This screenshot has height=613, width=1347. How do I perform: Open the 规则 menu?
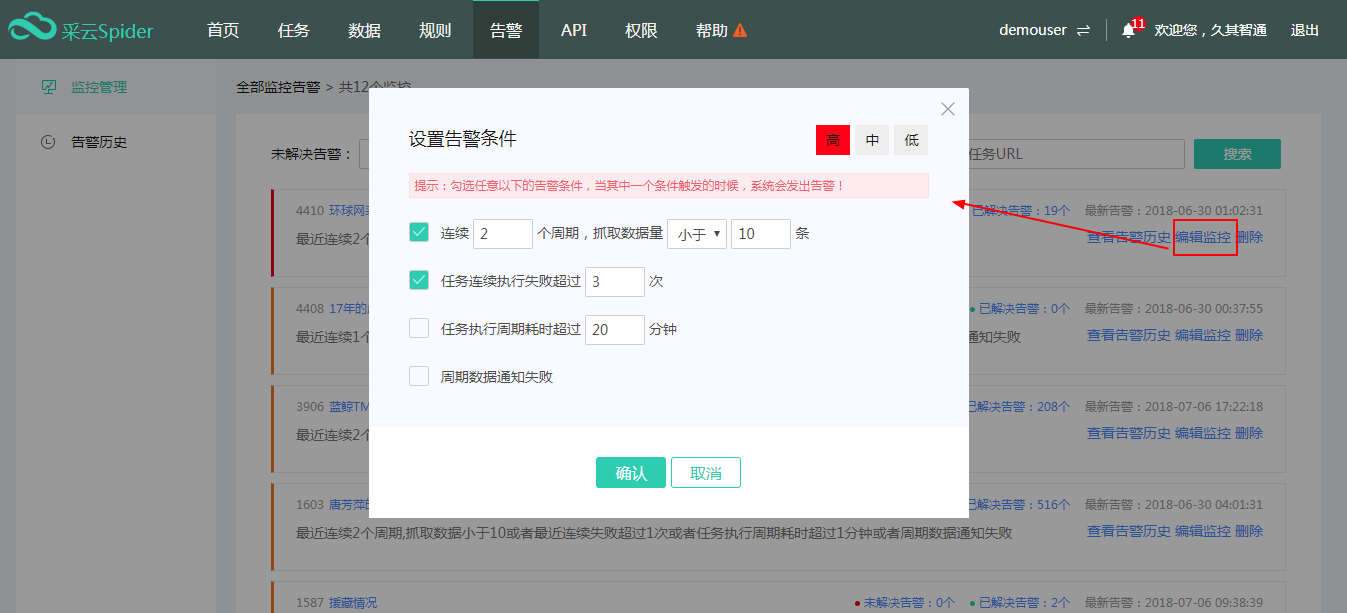point(435,30)
